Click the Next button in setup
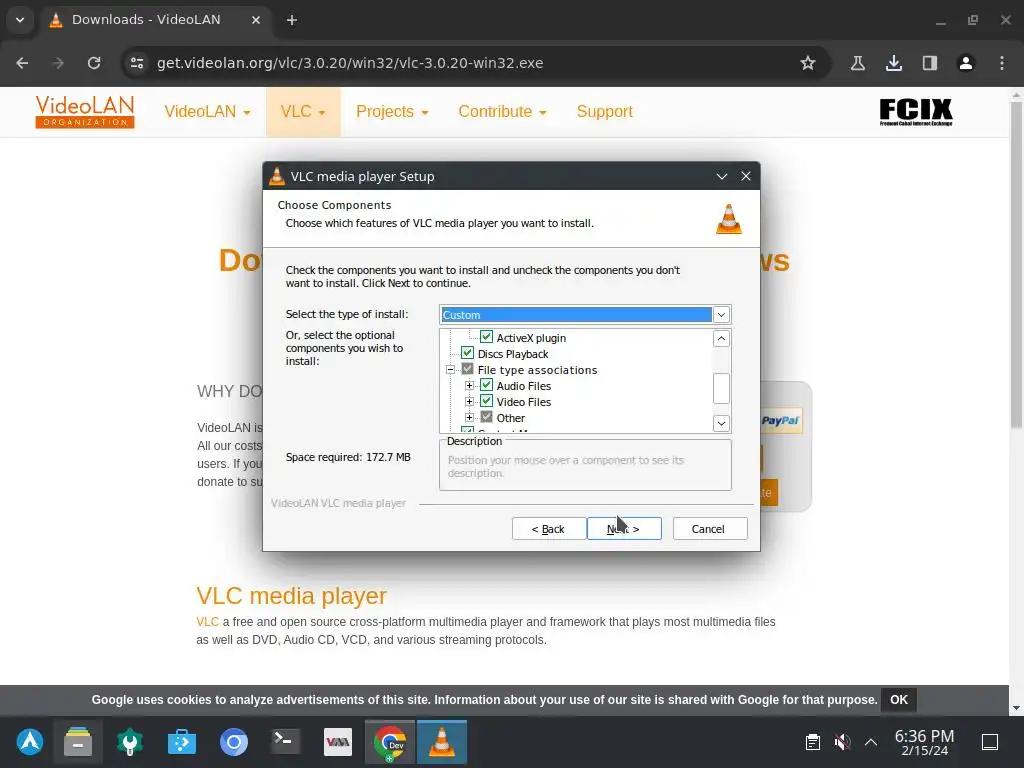1024x768 pixels. pos(624,529)
